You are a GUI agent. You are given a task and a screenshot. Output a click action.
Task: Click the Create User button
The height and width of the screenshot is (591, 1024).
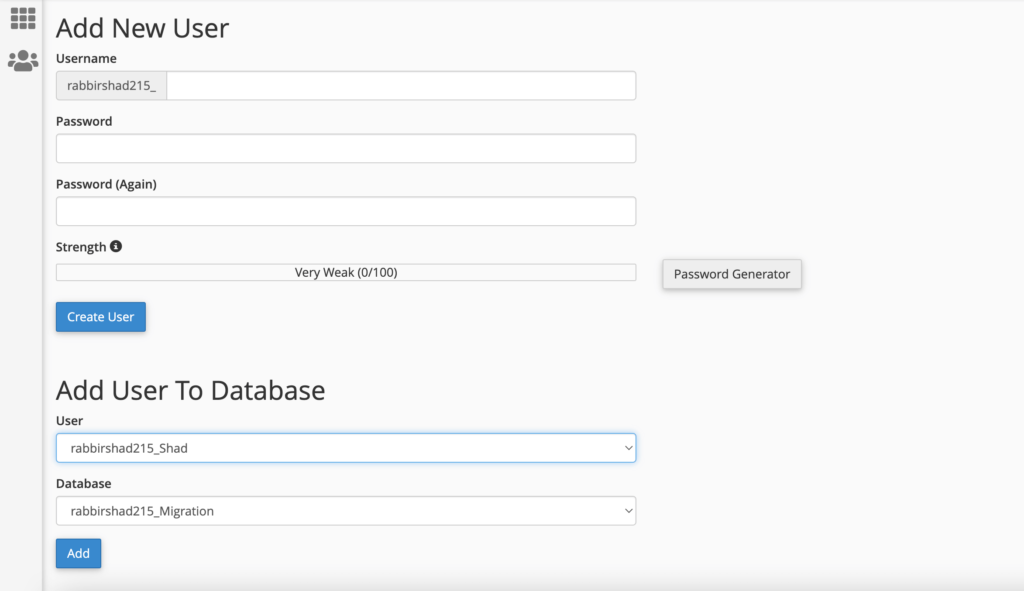tap(101, 317)
